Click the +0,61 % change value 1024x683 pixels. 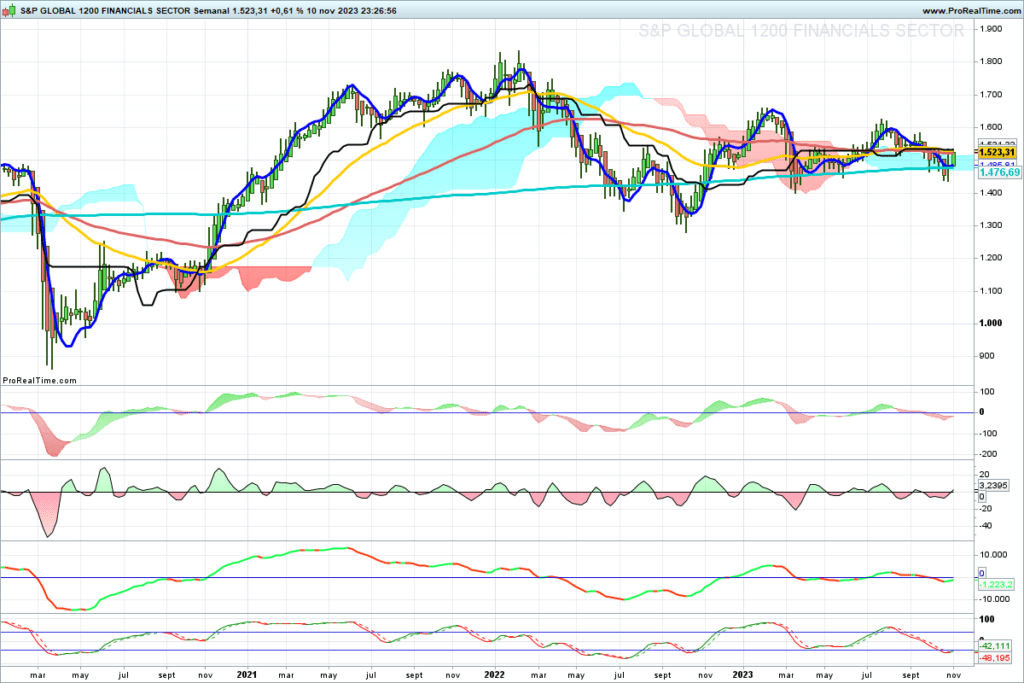point(287,11)
